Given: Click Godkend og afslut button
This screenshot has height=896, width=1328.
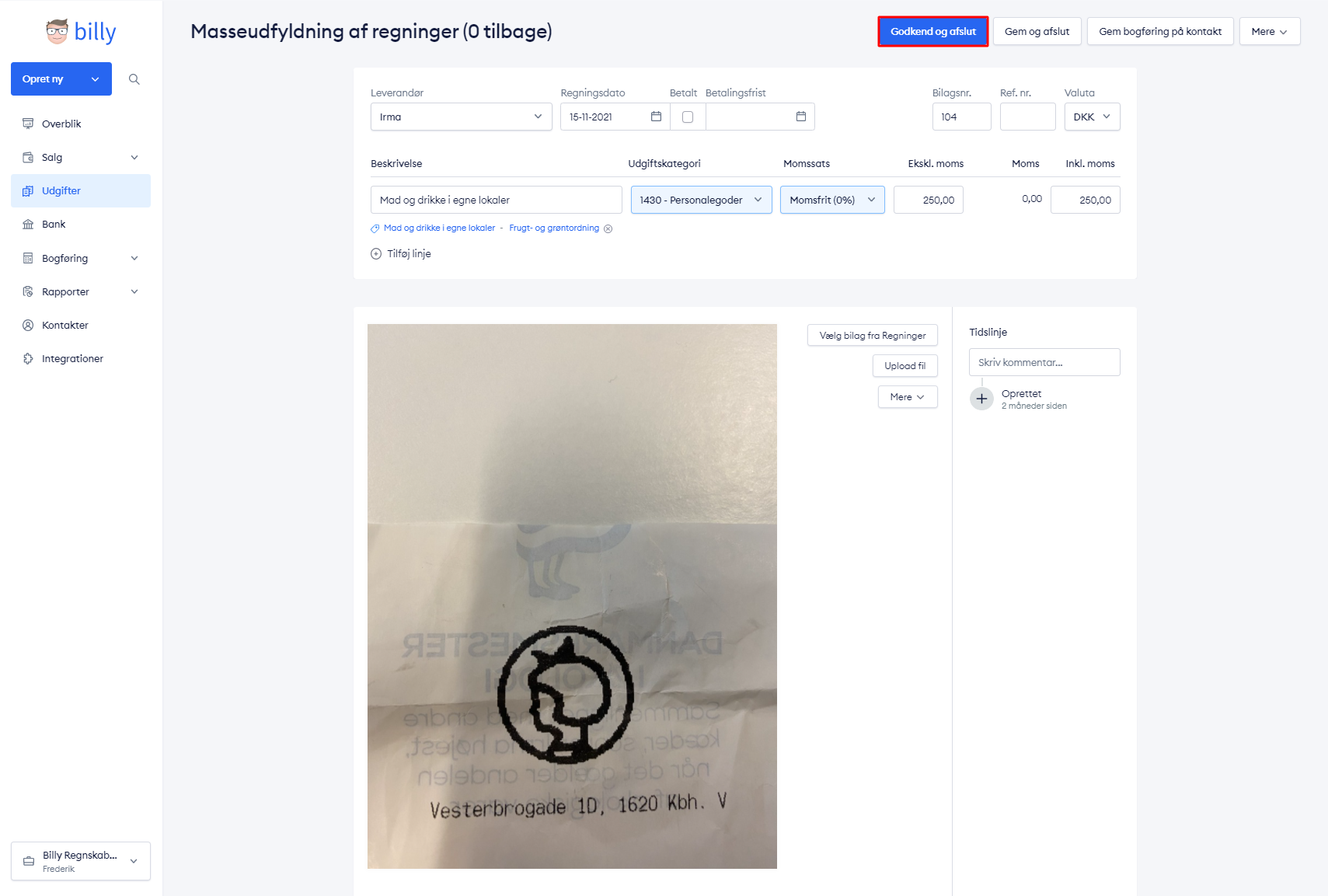Looking at the screenshot, I should pos(932,32).
